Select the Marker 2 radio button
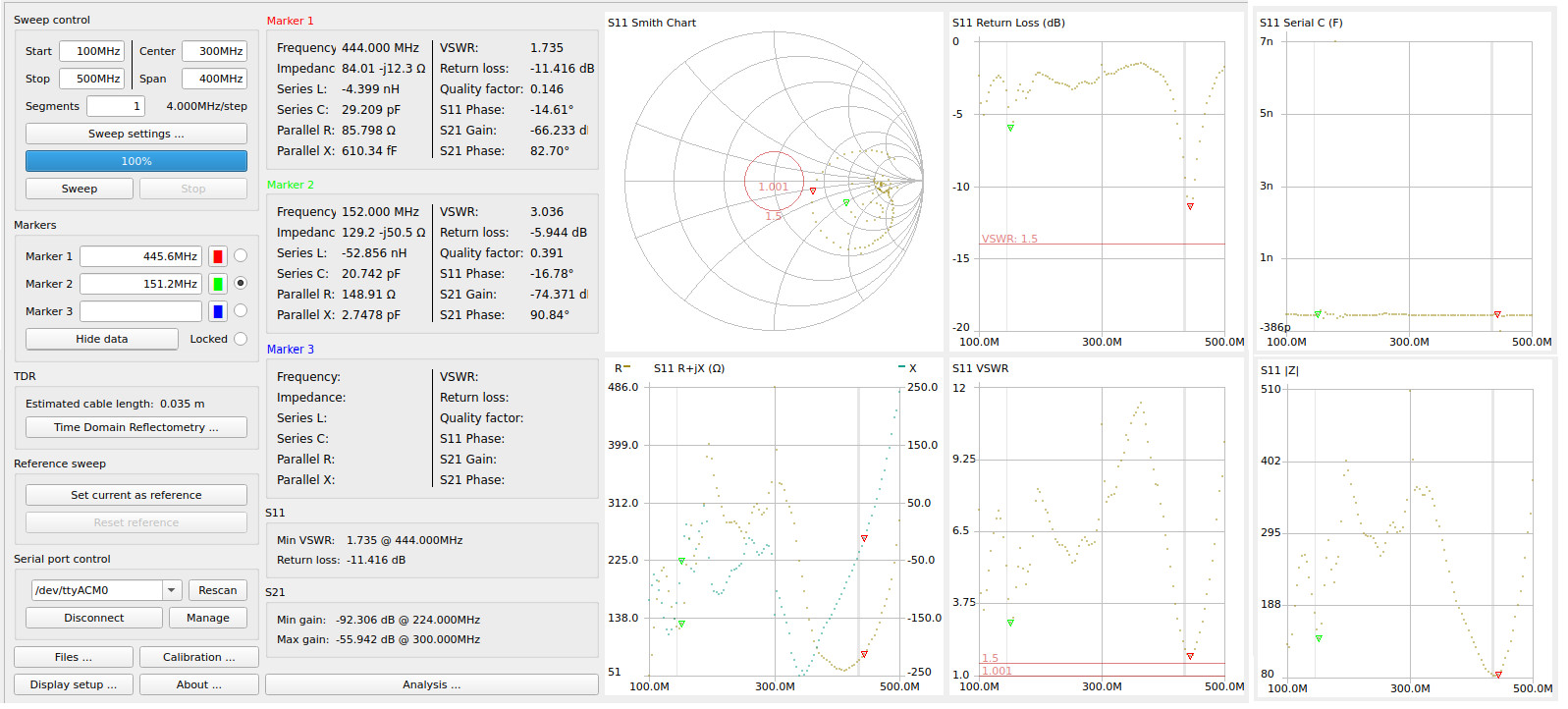Image resolution: width=1568 pixels, height=709 pixels. click(x=241, y=283)
